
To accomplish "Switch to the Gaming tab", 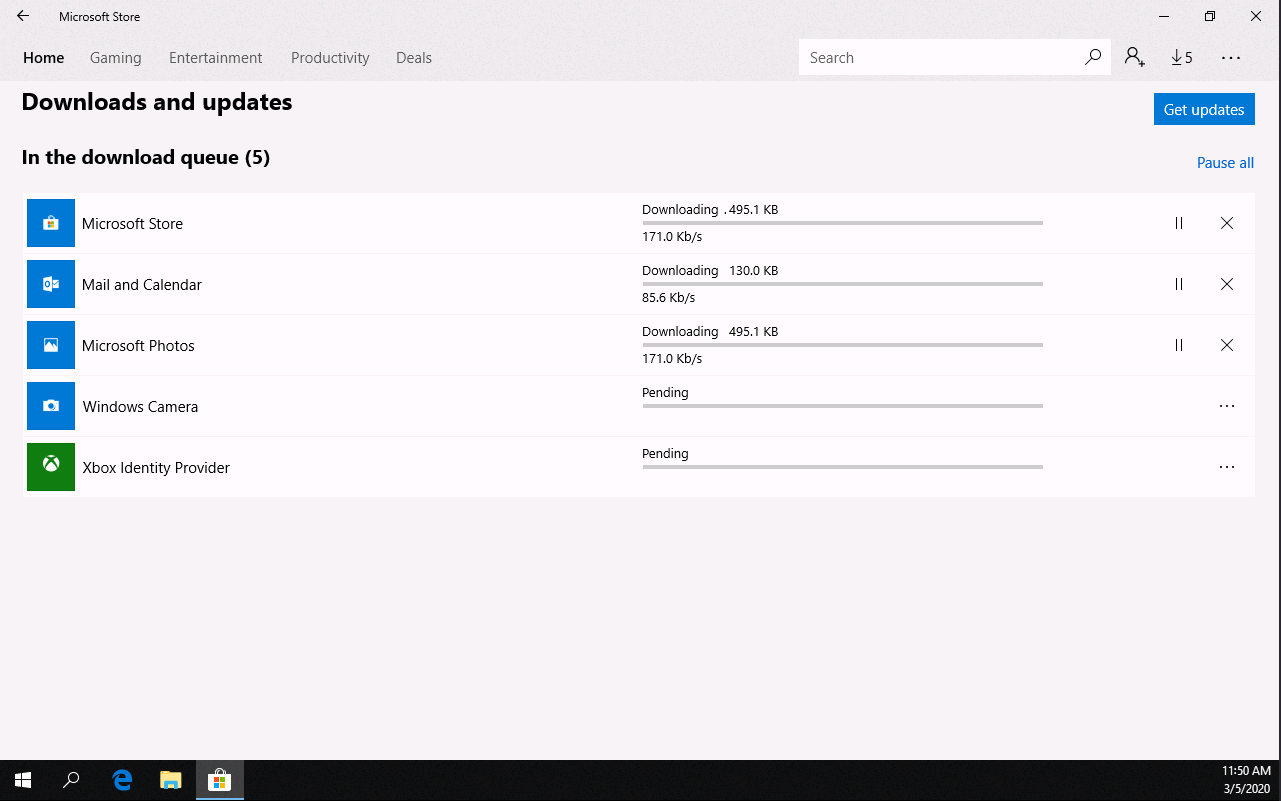I will pos(115,57).
